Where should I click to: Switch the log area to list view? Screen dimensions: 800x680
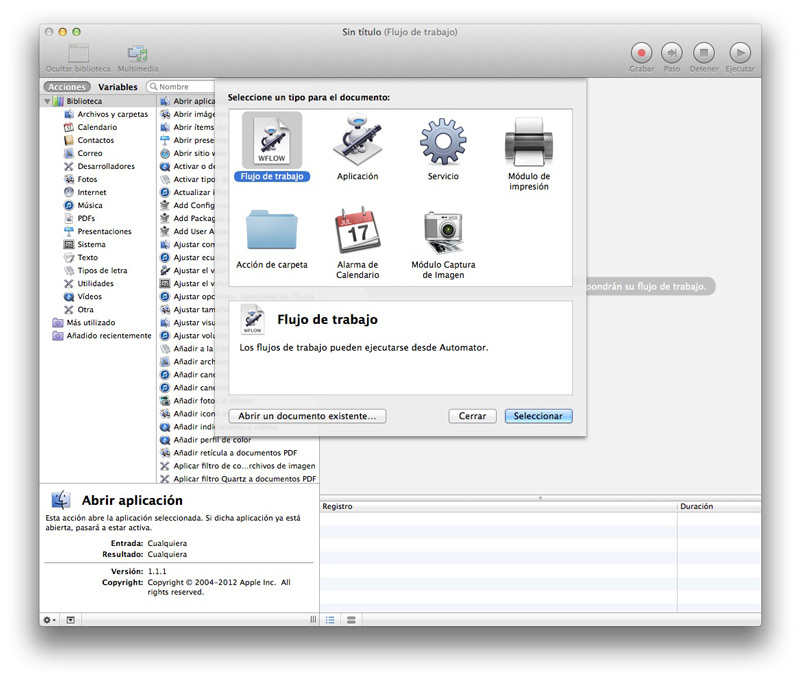click(330, 620)
